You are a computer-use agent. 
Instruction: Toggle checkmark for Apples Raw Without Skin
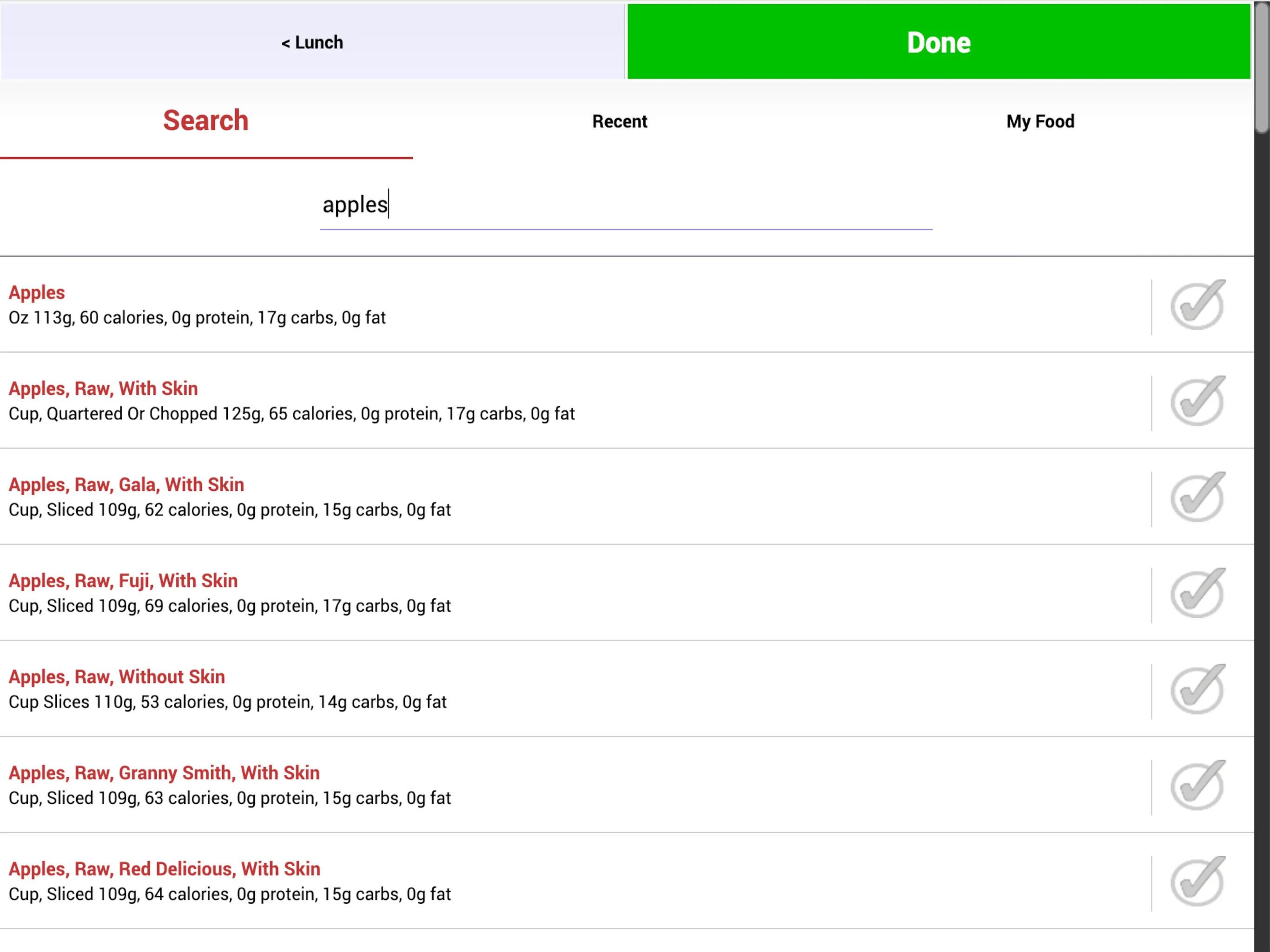coord(1196,689)
